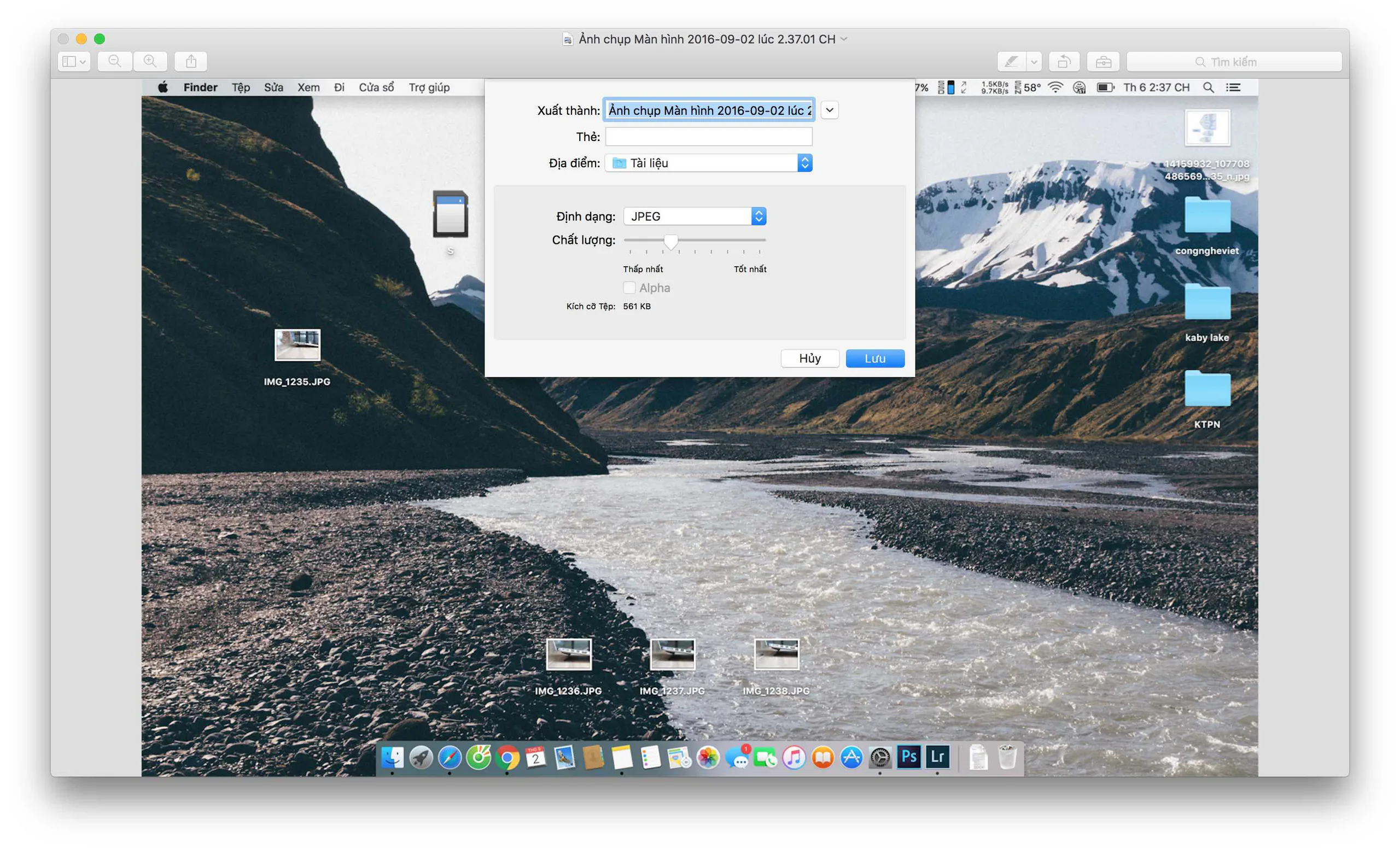This screenshot has height=849, width=1400.
Task: Open the Tệp menu in menu bar
Action: (241, 87)
